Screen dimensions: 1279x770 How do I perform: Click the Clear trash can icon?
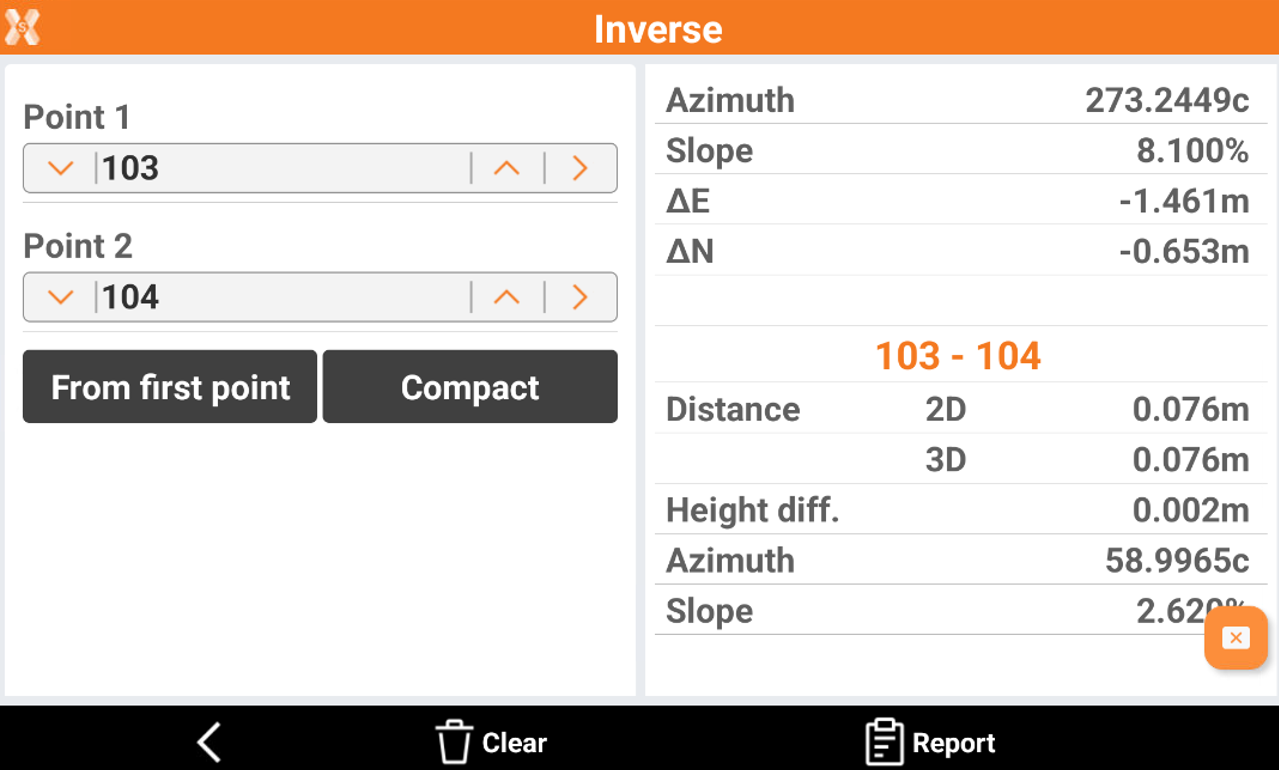click(x=453, y=743)
